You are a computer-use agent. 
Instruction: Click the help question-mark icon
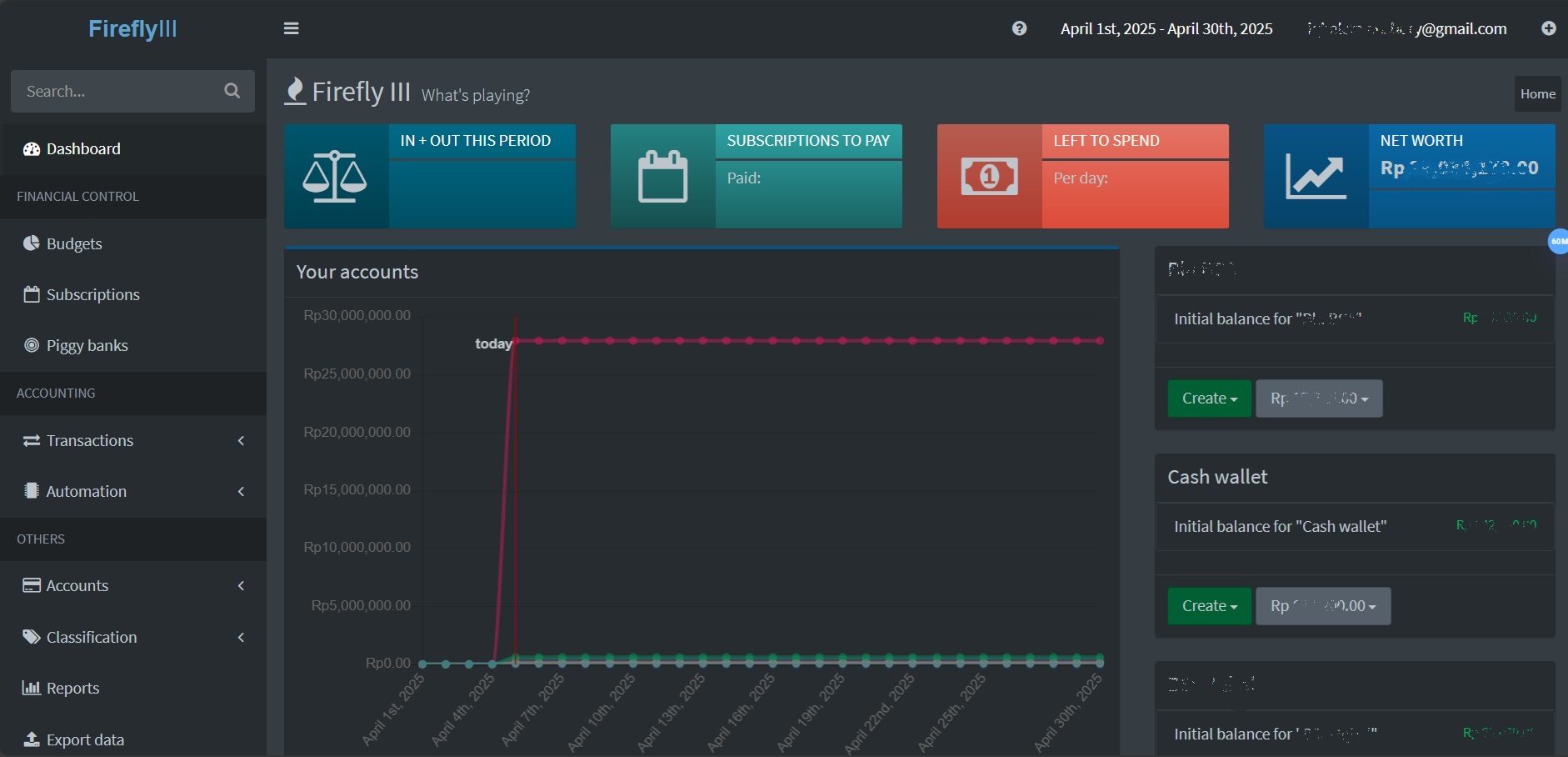tap(1019, 28)
